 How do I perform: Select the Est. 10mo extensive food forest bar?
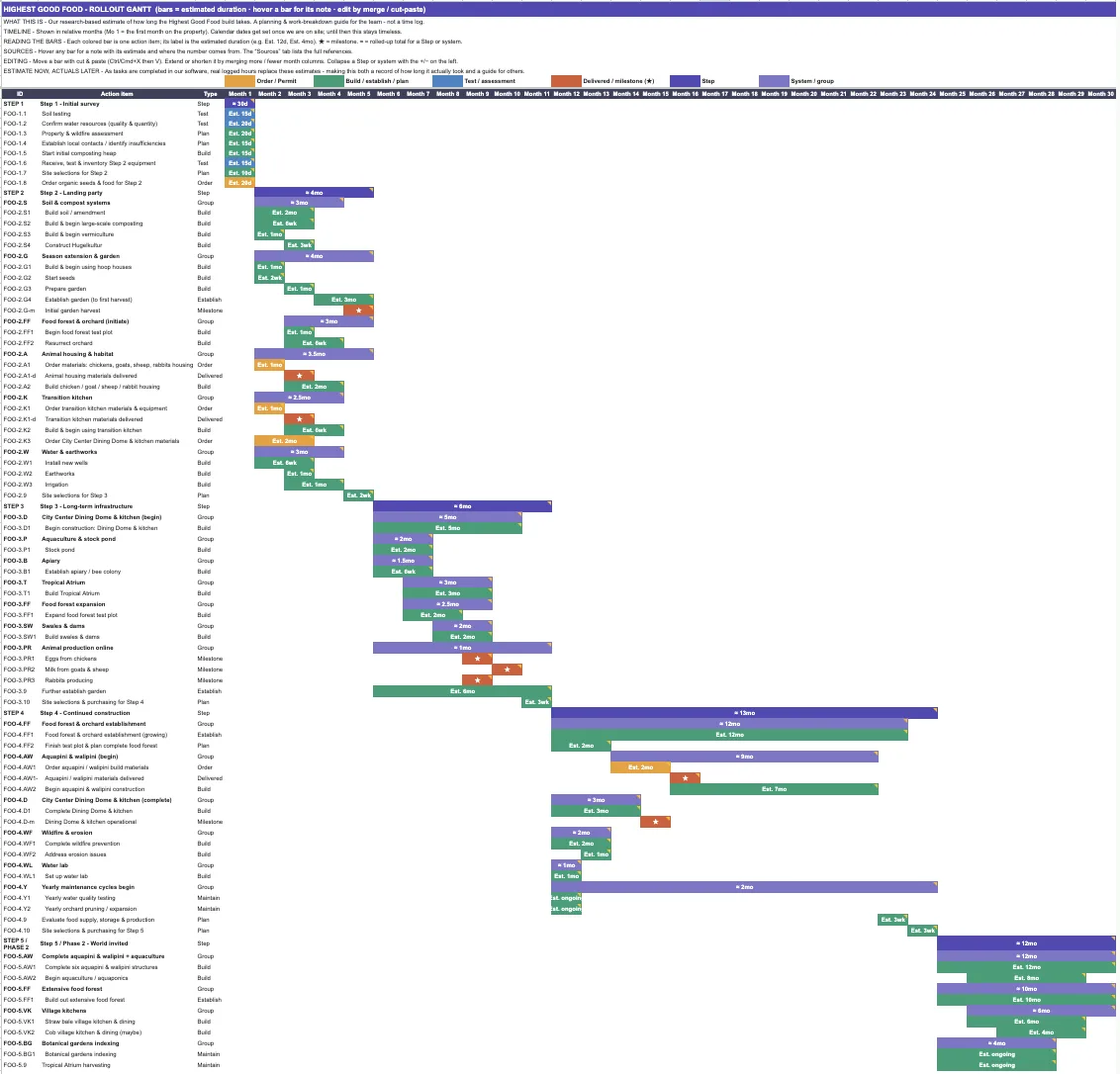(1026, 1000)
